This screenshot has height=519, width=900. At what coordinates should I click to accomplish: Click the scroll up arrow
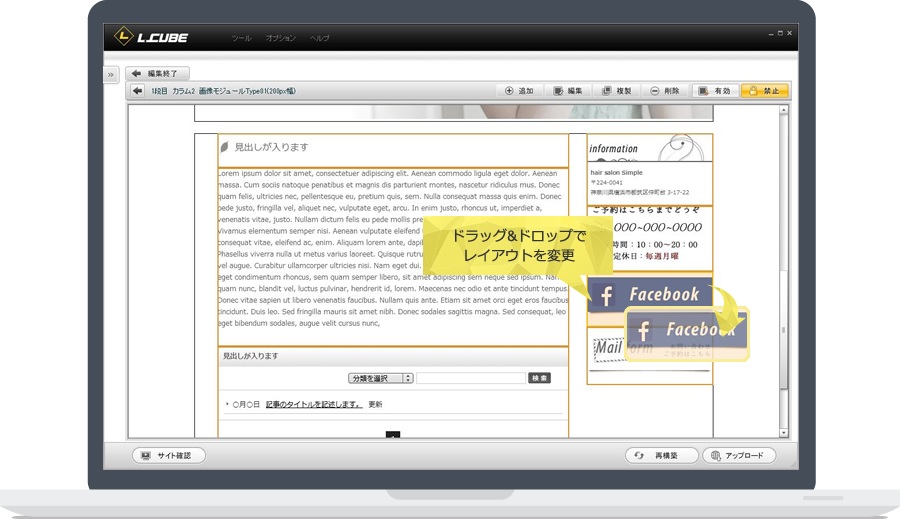click(x=783, y=110)
